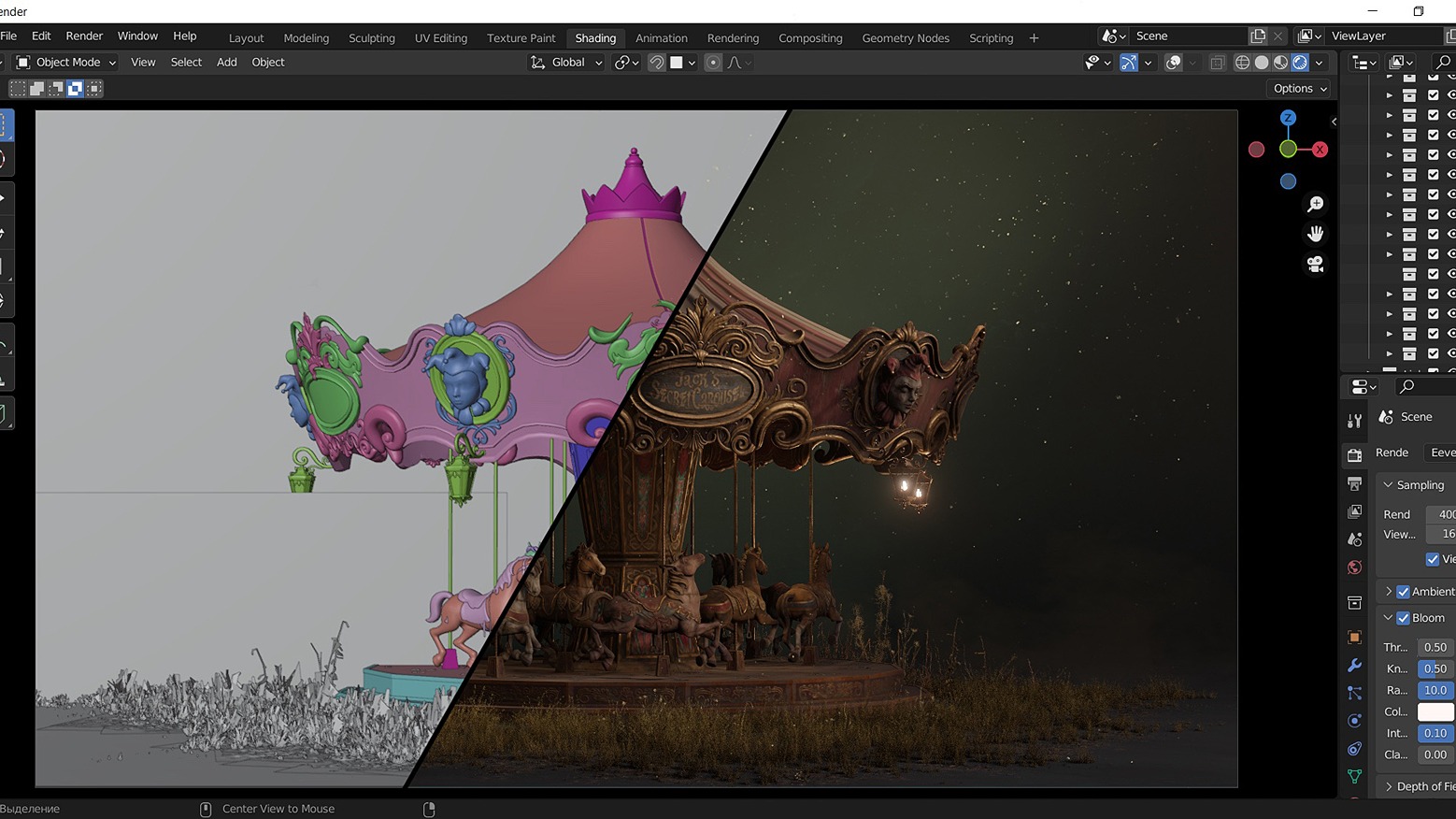Toggle proportional editing in the header
The image size is (1456, 819).
pyautogui.click(x=713, y=63)
